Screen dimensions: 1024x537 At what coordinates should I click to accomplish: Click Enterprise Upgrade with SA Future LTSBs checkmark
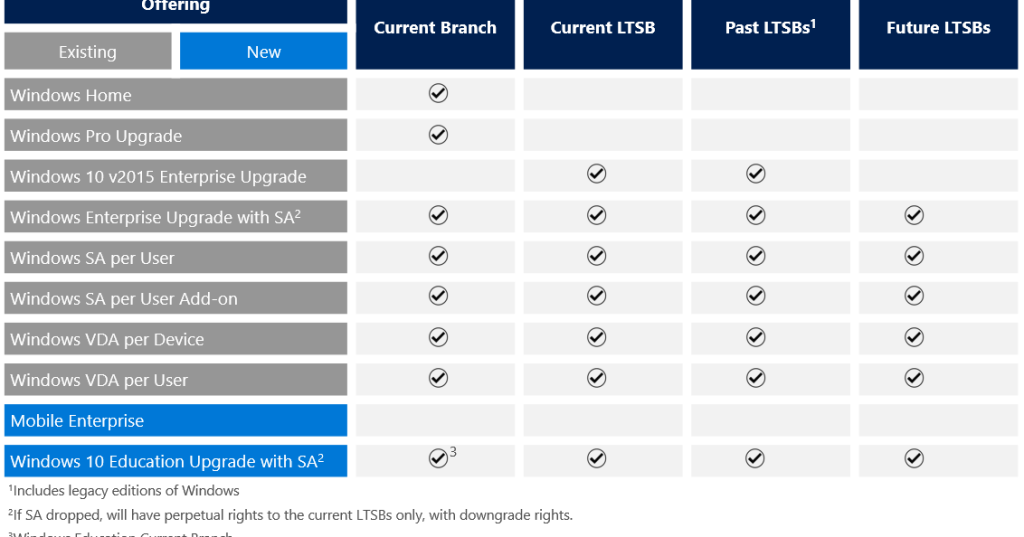[914, 215]
